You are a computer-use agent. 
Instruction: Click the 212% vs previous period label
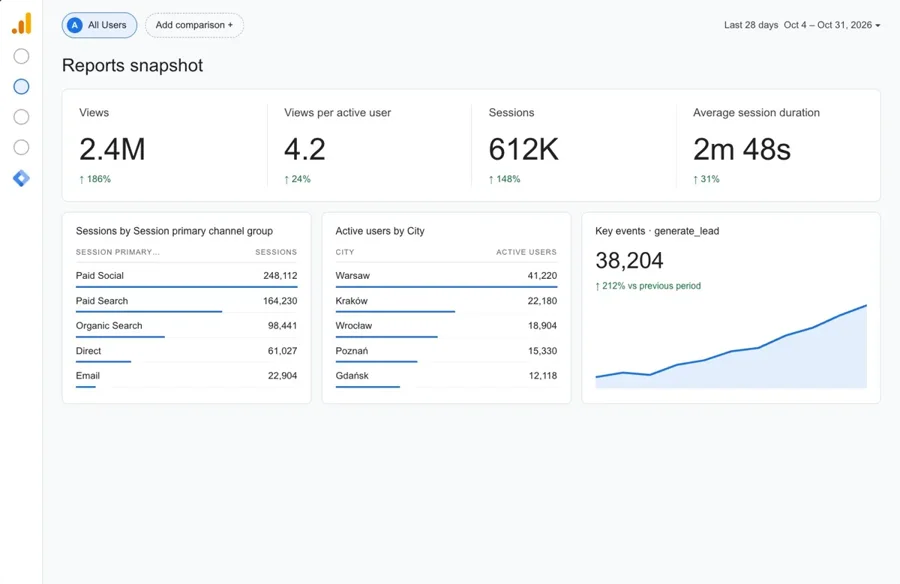[648, 286]
